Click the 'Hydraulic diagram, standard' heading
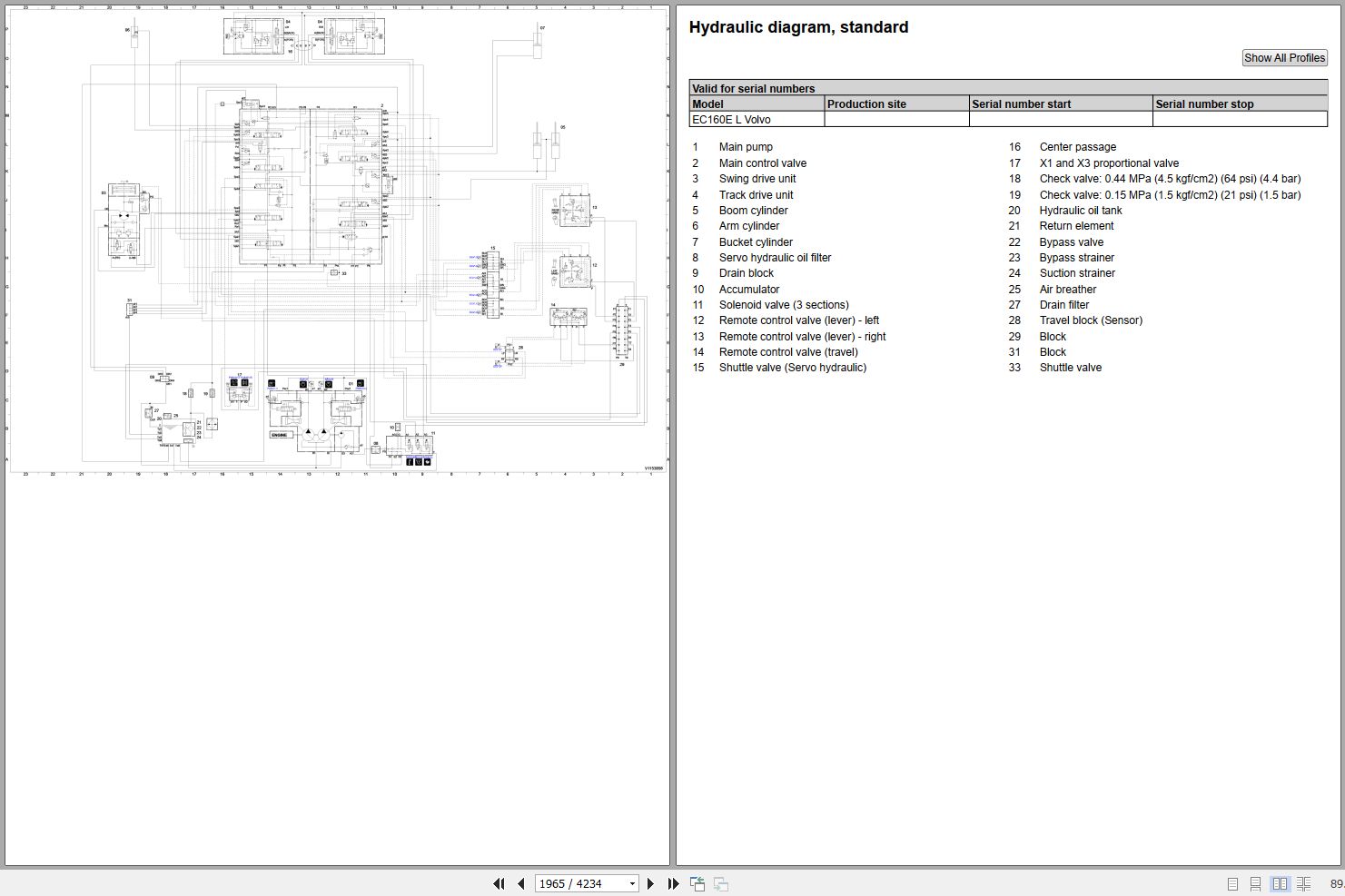The image size is (1345, 896). pos(798,27)
